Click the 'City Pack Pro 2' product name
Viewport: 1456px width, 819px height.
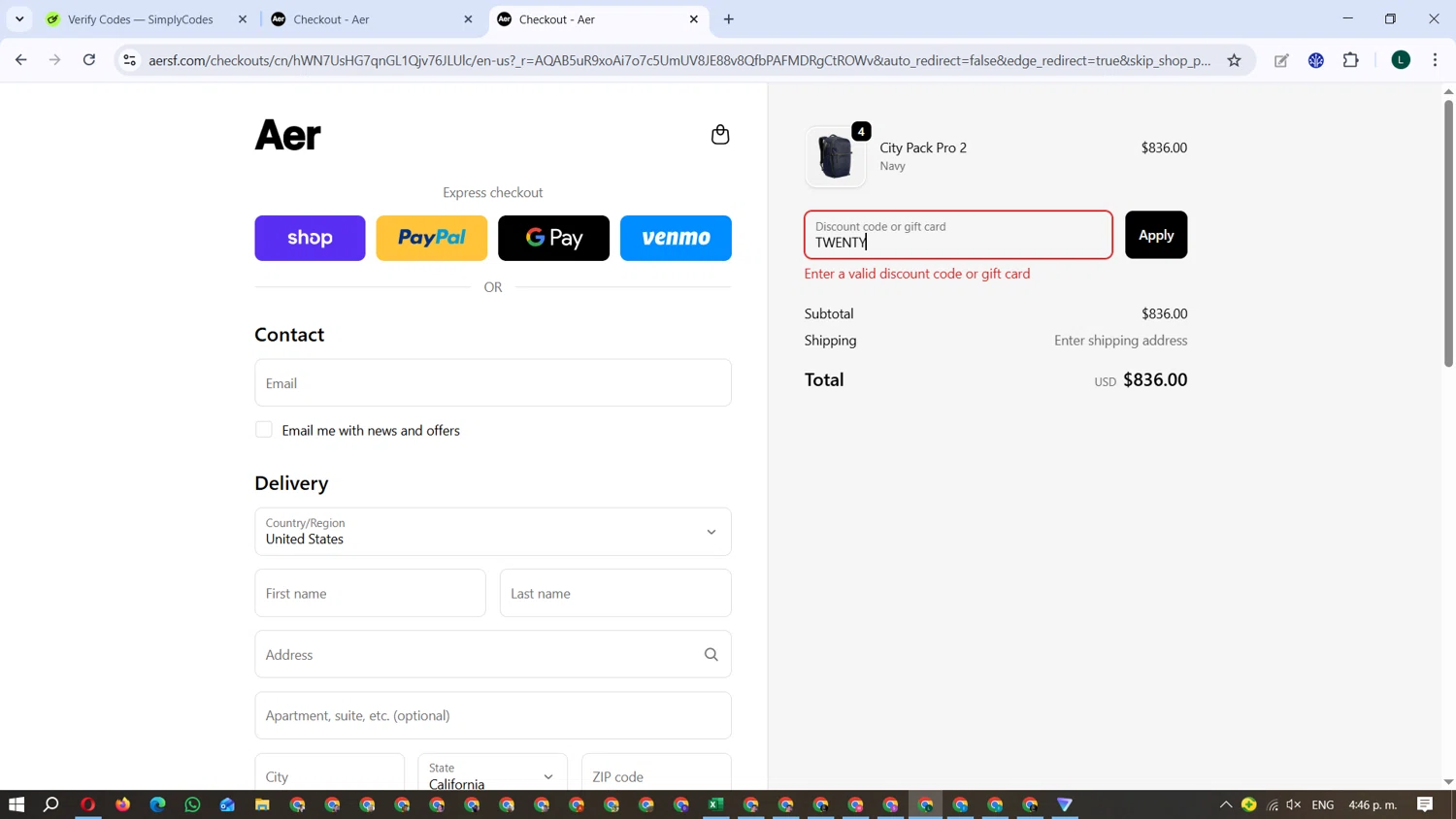(x=923, y=147)
